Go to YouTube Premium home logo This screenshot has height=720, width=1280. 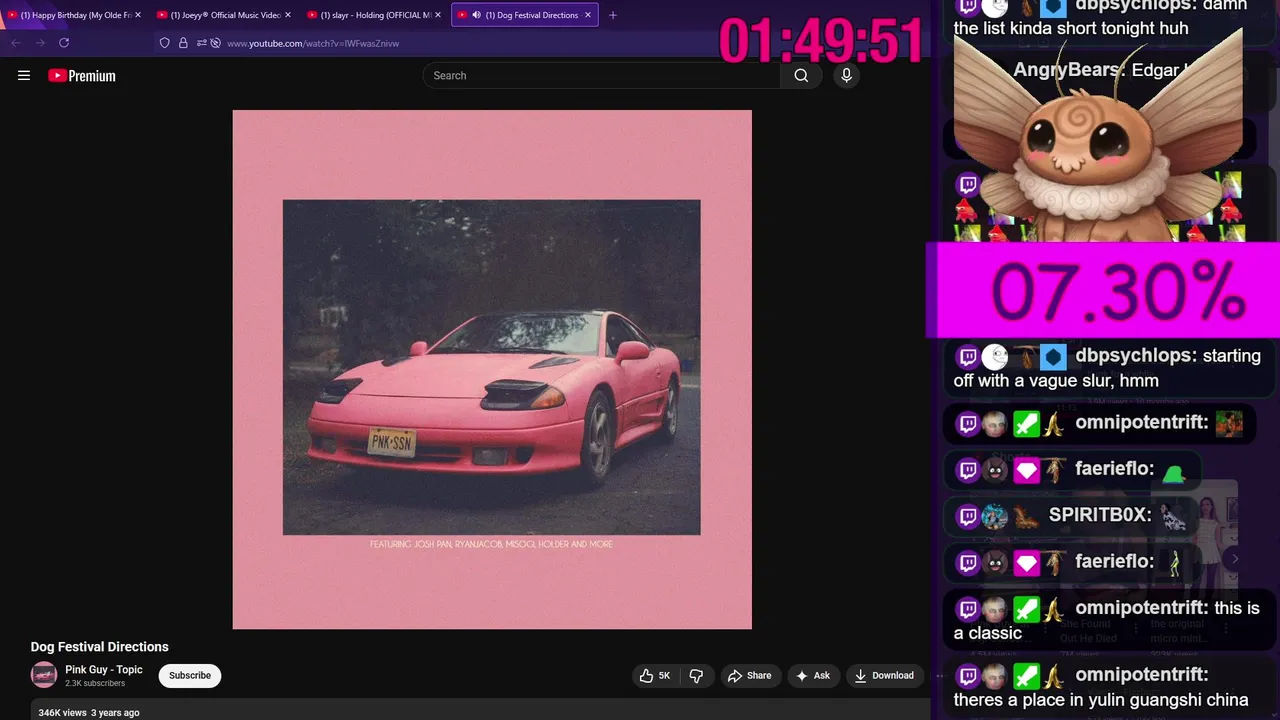tap(82, 75)
